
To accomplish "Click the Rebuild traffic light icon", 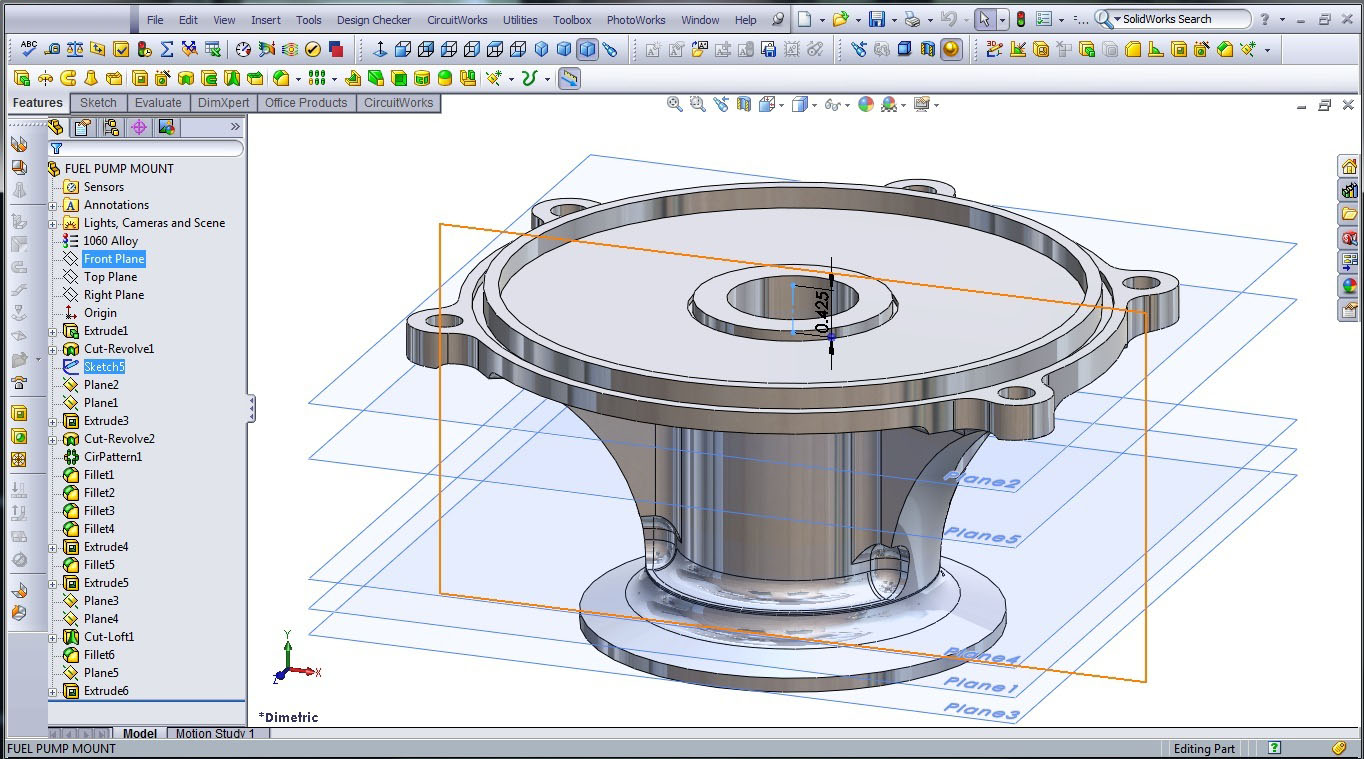I will pyautogui.click(x=1020, y=19).
